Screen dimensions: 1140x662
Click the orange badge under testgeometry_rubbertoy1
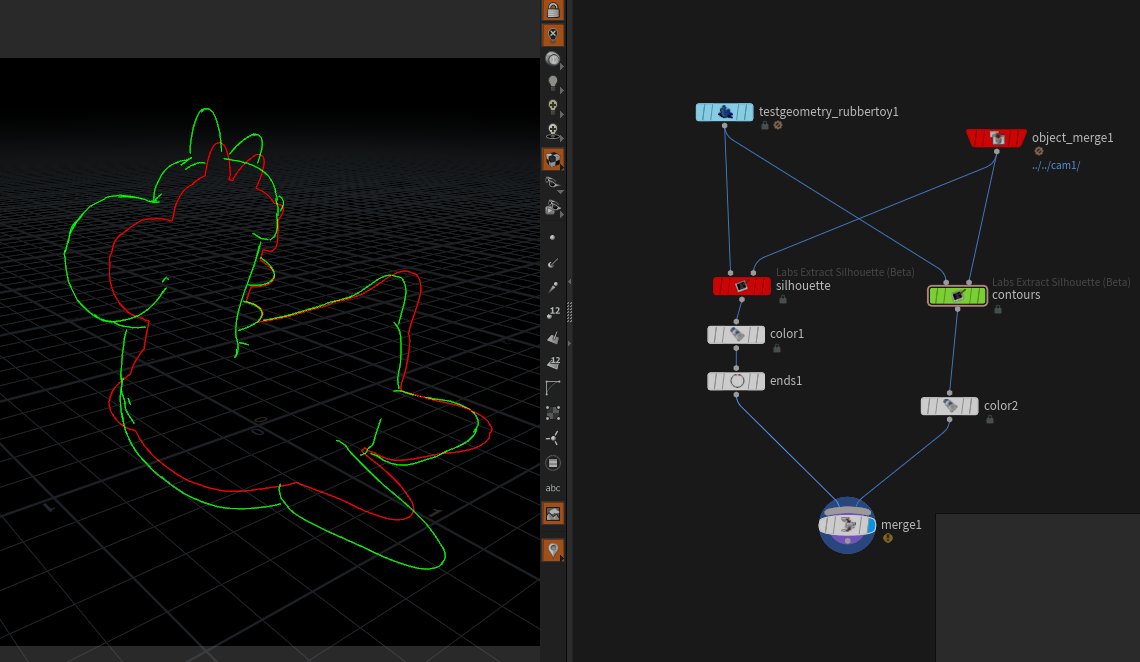click(778, 126)
